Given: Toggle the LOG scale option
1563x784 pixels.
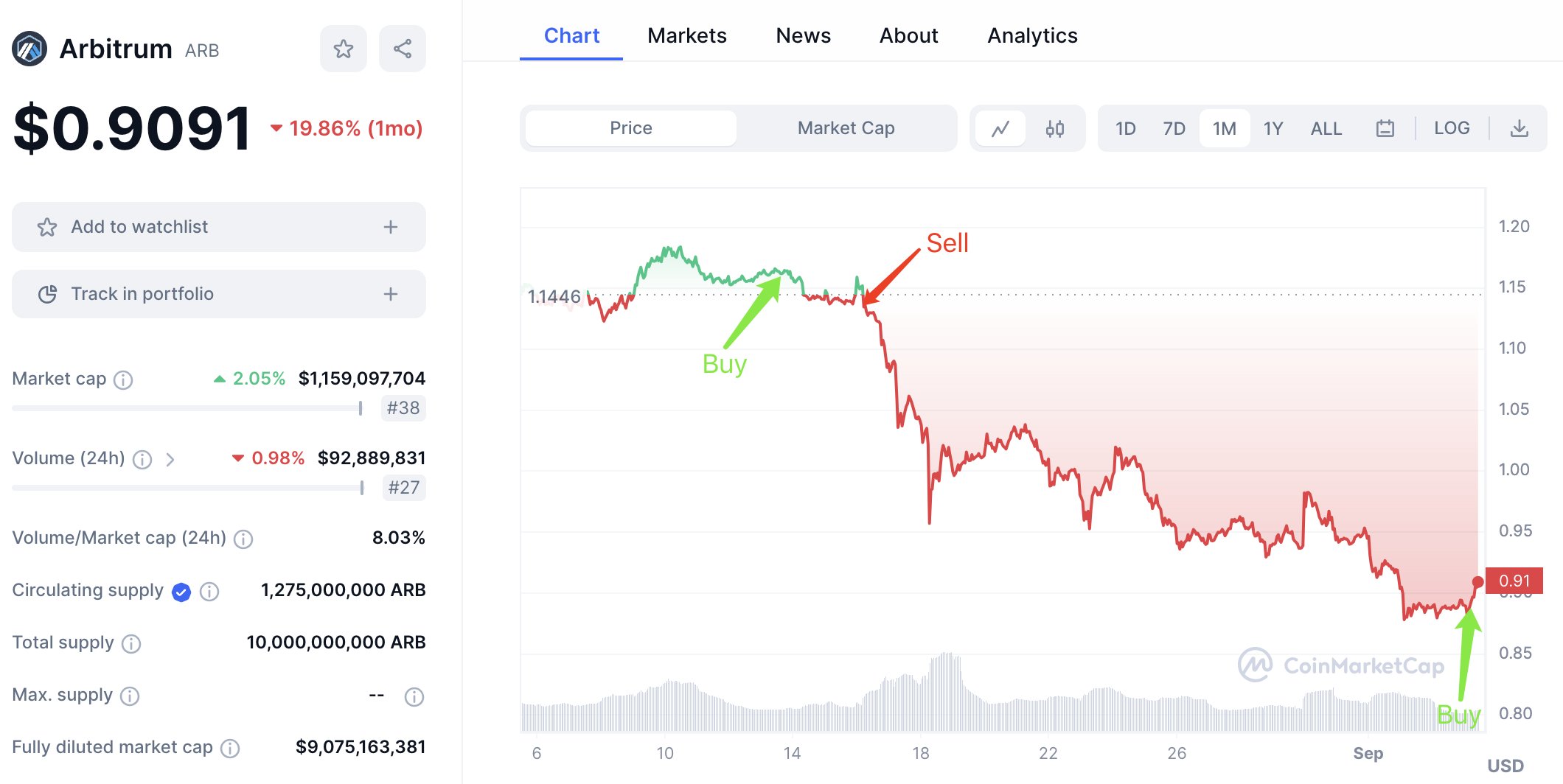Looking at the screenshot, I should click(x=1451, y=128).
